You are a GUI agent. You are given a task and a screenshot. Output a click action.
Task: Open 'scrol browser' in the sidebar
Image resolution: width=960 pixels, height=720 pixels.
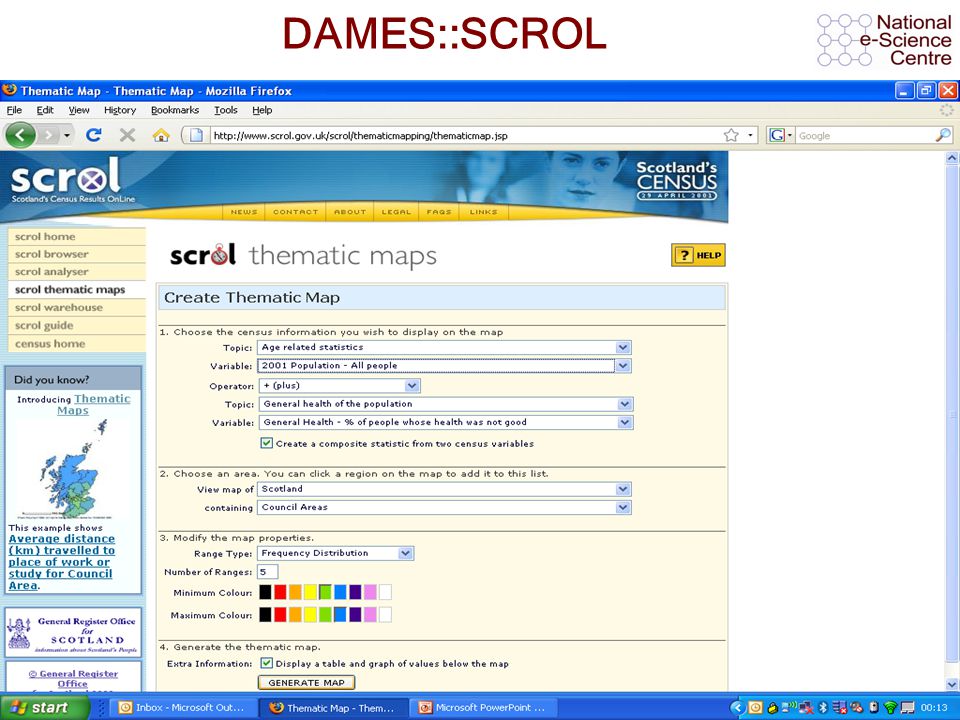pyautogui.click(x=77, y=254)
